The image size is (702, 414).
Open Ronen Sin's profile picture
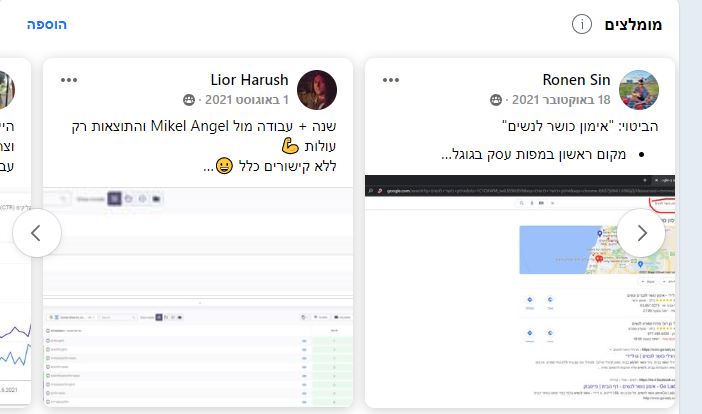[638, 90]
